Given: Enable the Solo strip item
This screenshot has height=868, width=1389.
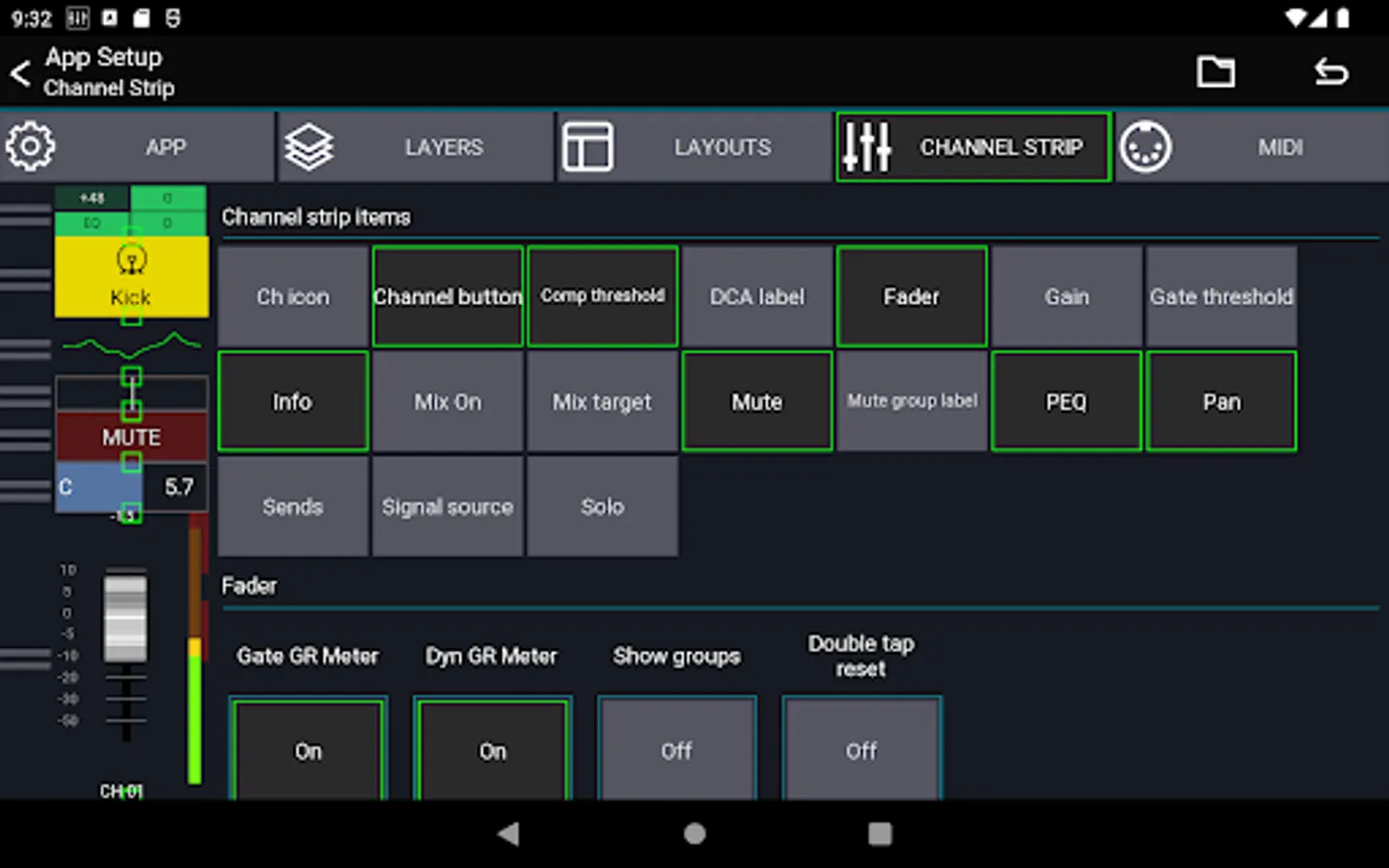Looking at the screenshot, I should (x=603, y=506).
